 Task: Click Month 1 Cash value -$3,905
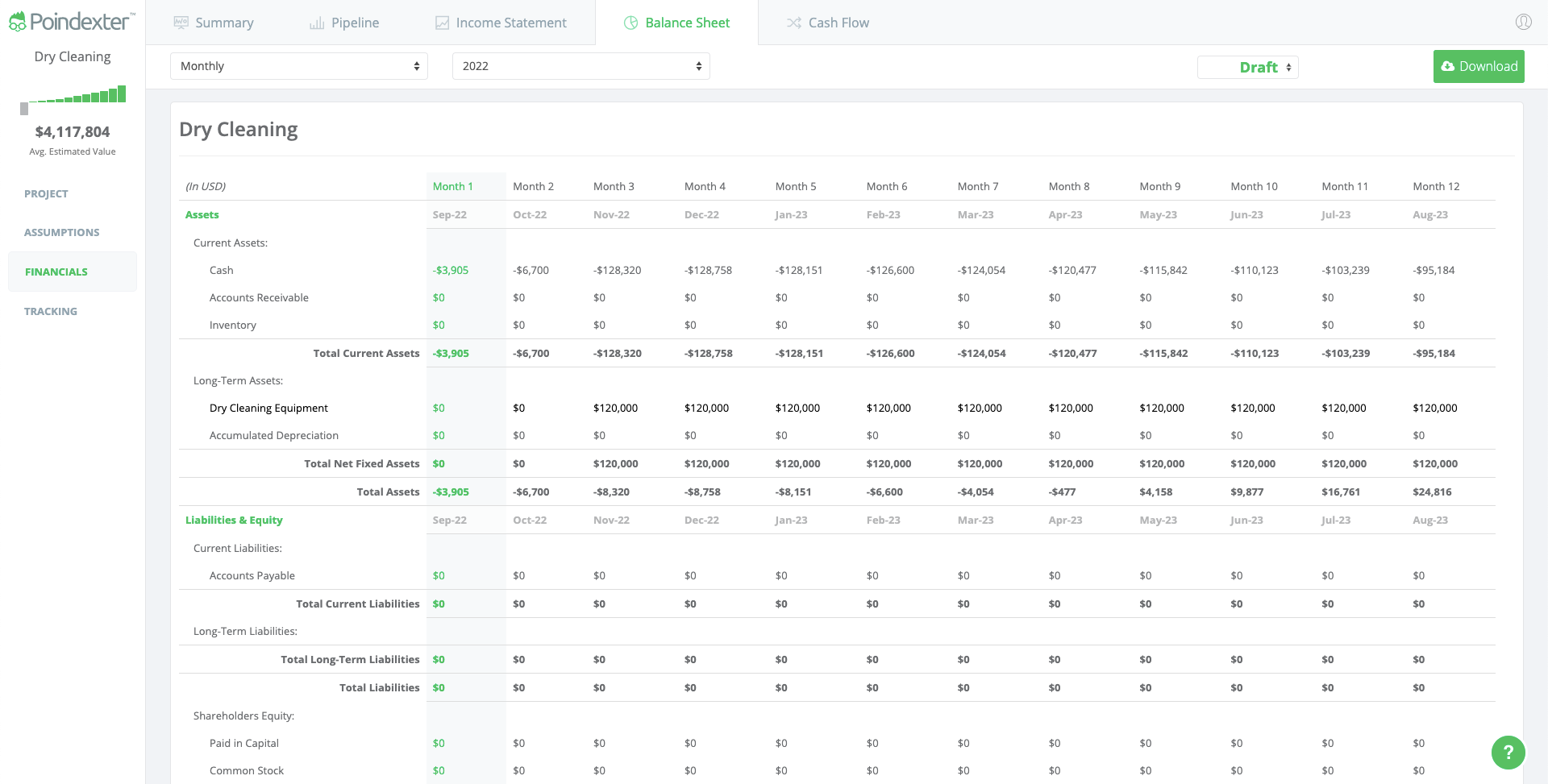coord(451,270)
